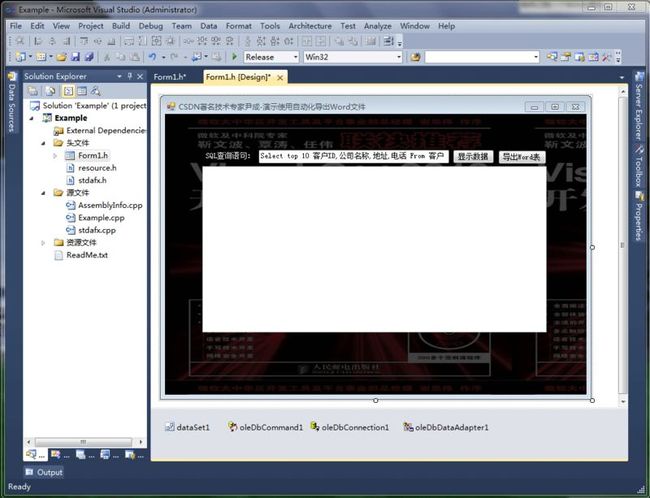Click the Align Lefts layout icon
This screenshot has width=650, height=498.
(38, 41)
